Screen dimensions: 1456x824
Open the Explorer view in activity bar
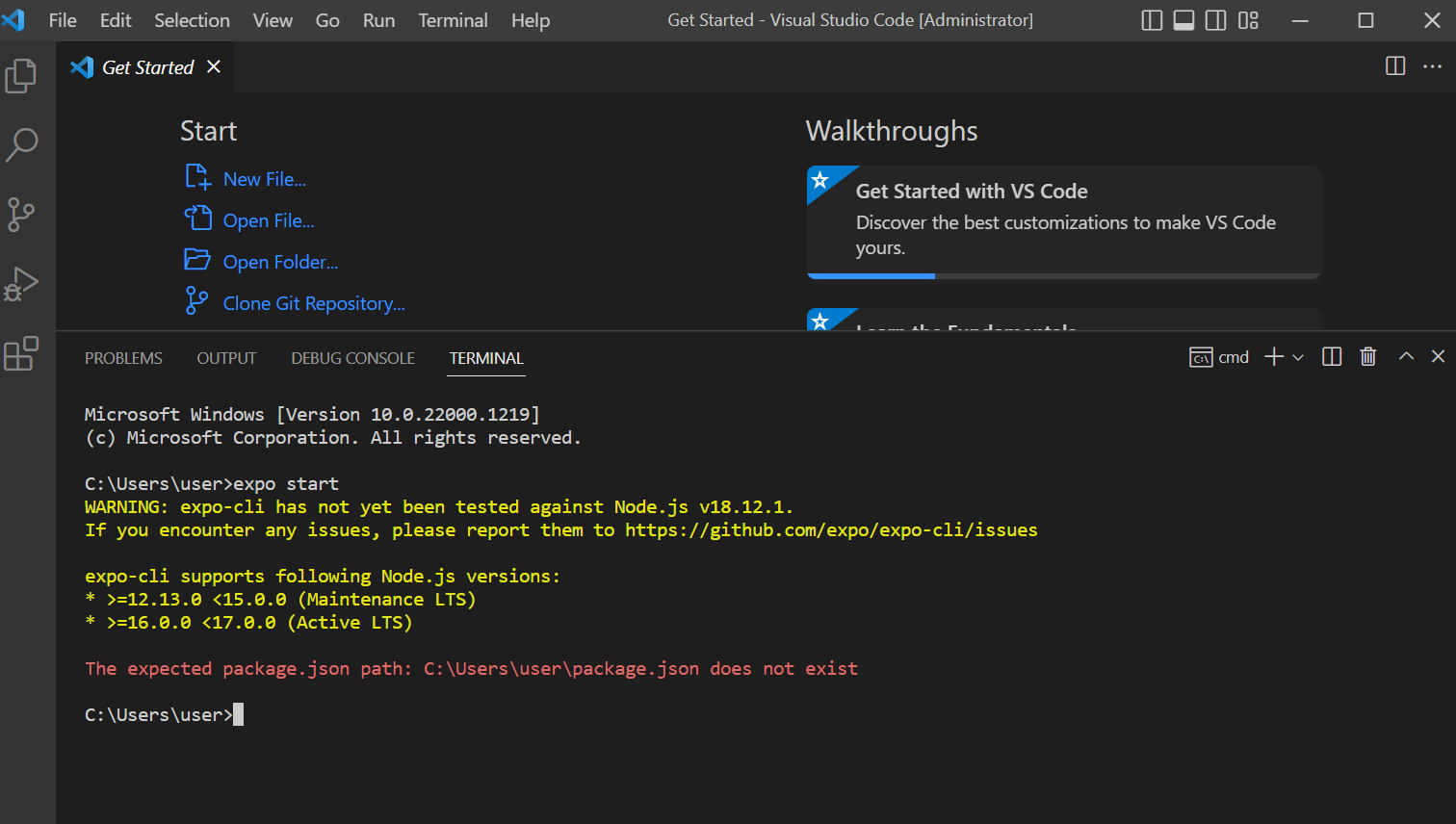tap(21, 76)
